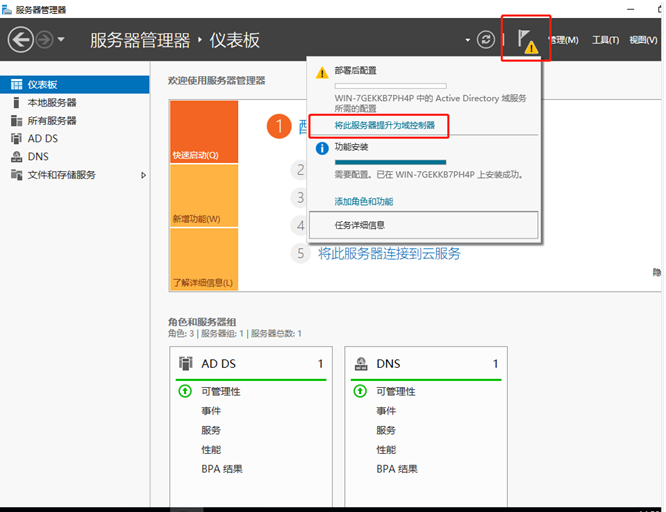Select the 快速启动(Q) tile
Image resolution: width=666 pixels, height=512 pixels.
(204, 132)
